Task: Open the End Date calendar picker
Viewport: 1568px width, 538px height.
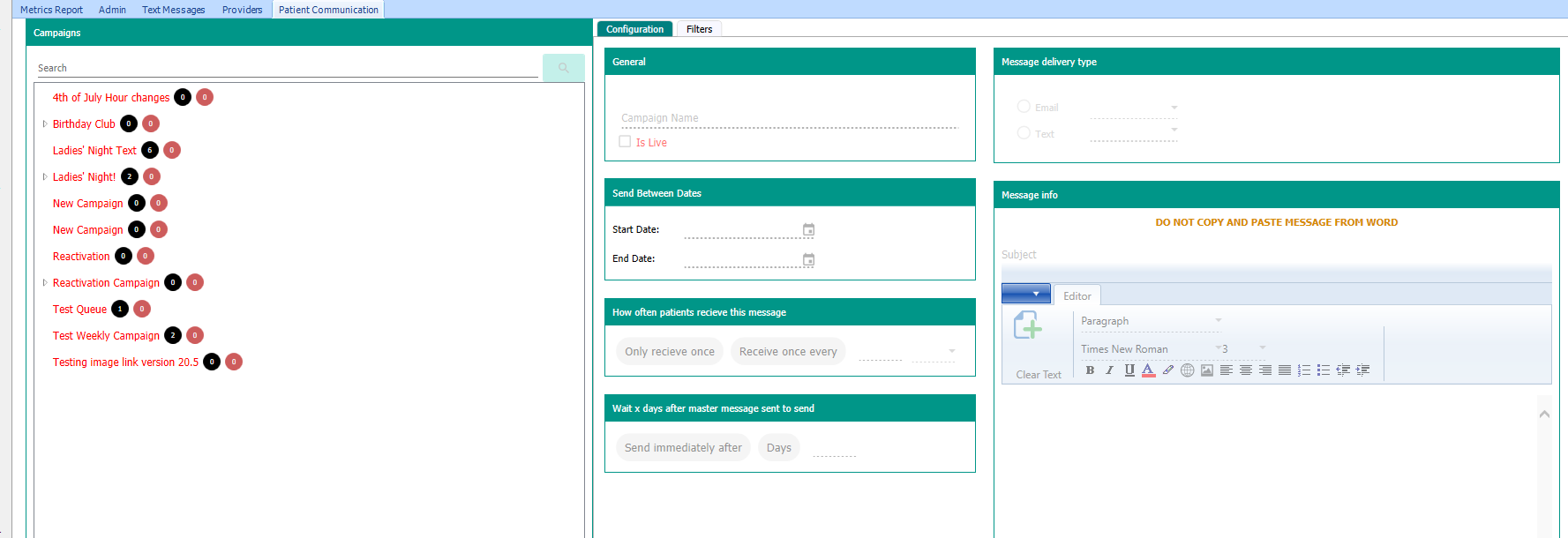Action: tap(808, 259)
